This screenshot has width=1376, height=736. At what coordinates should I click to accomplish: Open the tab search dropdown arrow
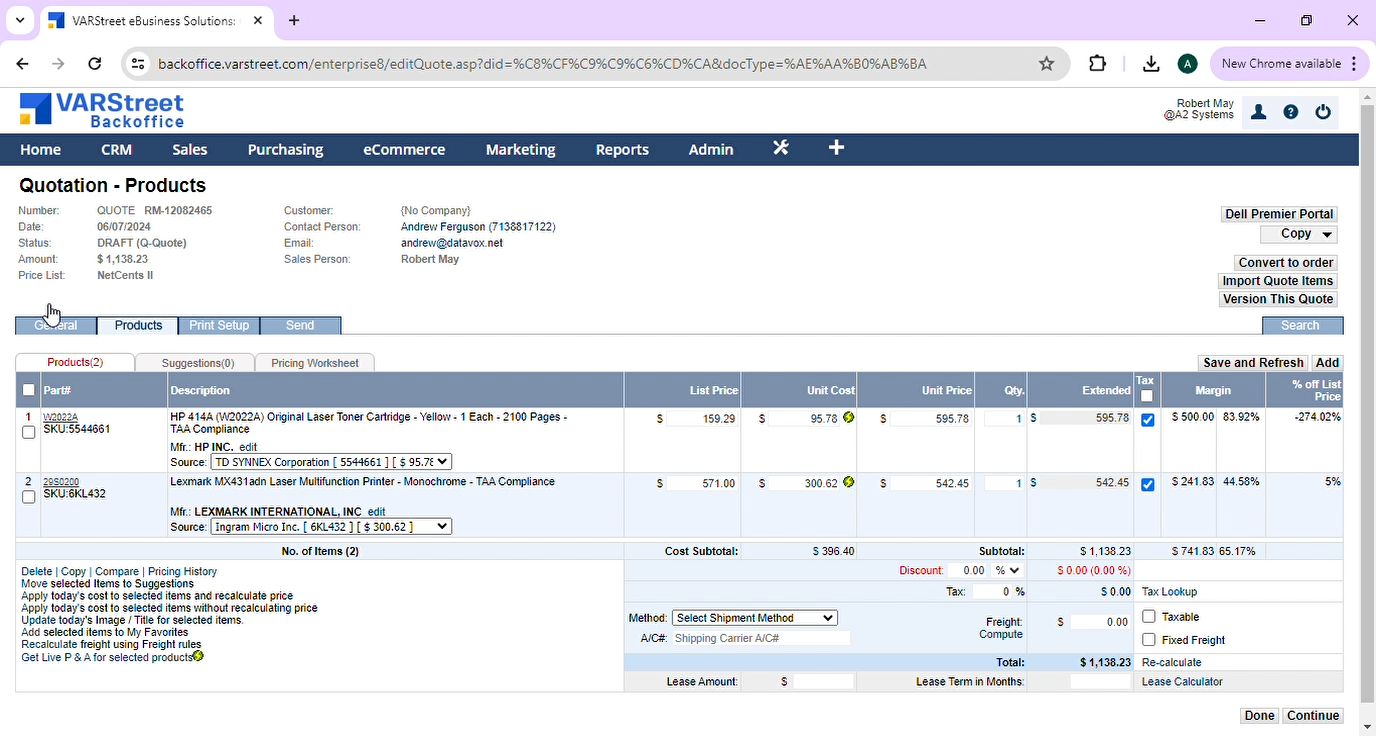[19, 20]
